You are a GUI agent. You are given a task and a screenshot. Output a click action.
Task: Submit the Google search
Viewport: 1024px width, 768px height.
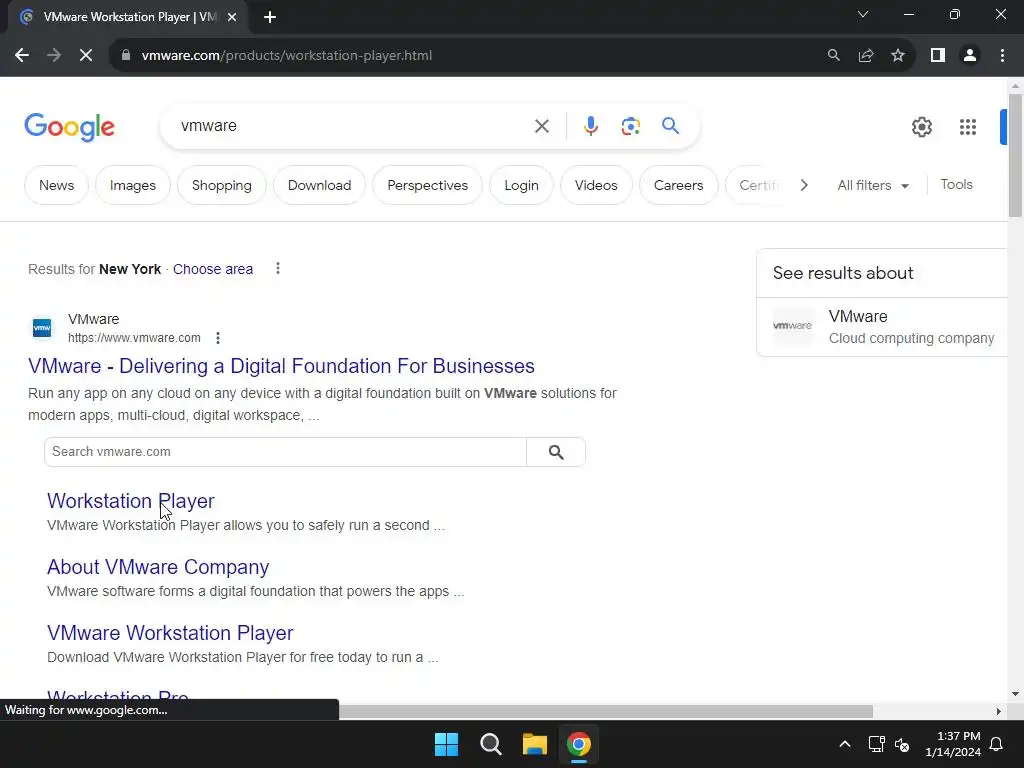pyautogui.click(x=670, y=125)
